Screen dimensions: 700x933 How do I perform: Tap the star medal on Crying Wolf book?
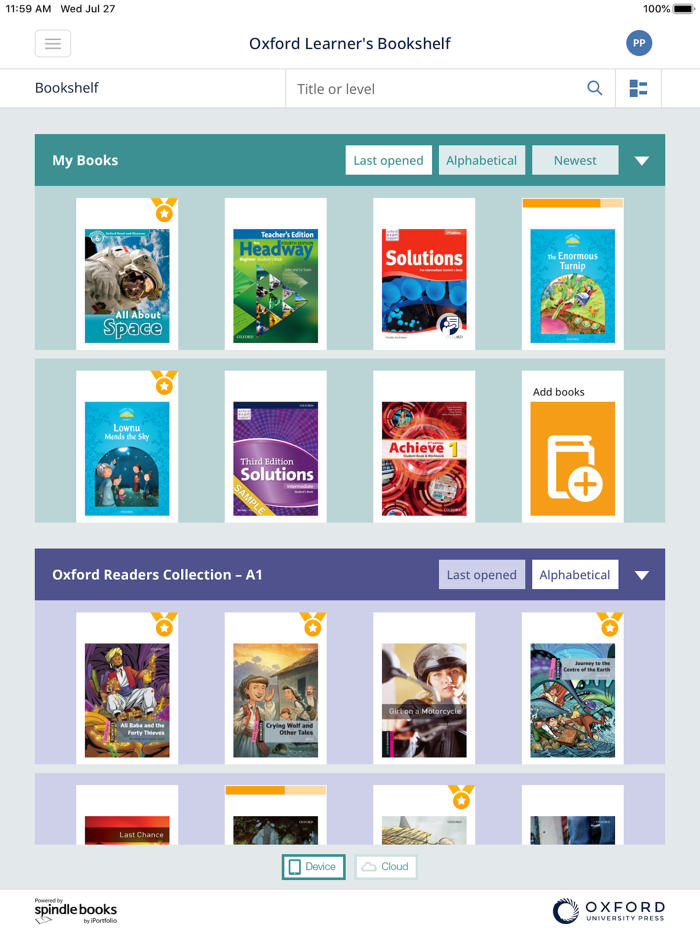[312, 624]
